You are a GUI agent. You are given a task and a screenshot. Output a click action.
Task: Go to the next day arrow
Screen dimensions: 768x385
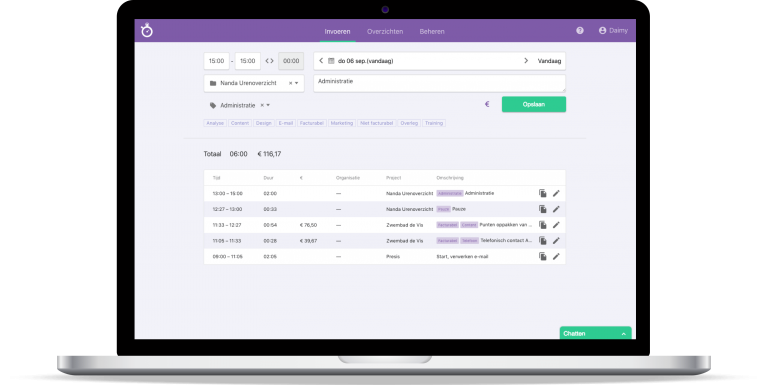(x=526, y=61)
